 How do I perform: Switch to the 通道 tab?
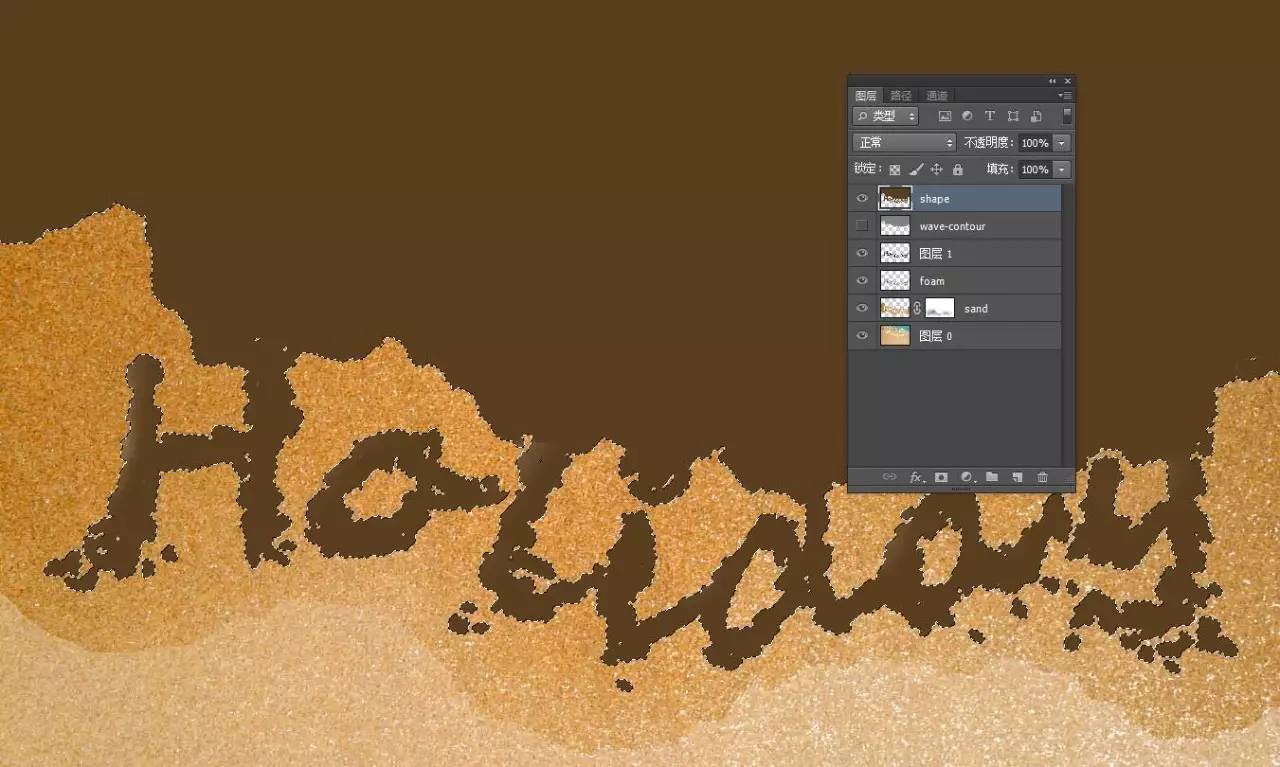point(936,96)
